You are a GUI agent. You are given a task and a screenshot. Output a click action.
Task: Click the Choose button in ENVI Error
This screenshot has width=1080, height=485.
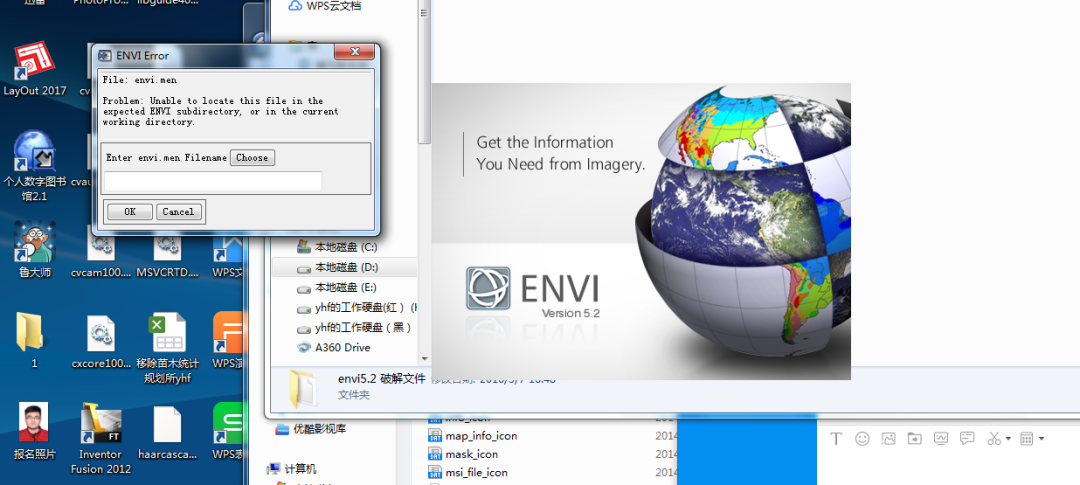252,158
